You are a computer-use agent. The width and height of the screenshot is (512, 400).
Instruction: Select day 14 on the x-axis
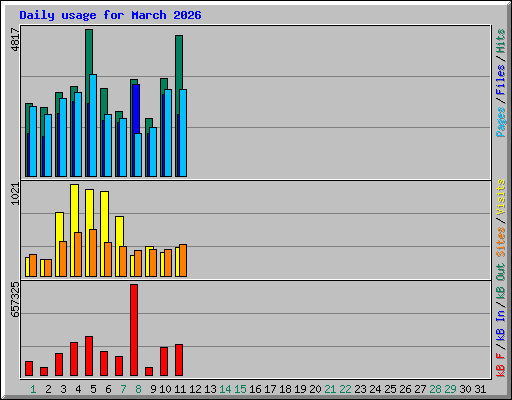(x=225, y=389)
